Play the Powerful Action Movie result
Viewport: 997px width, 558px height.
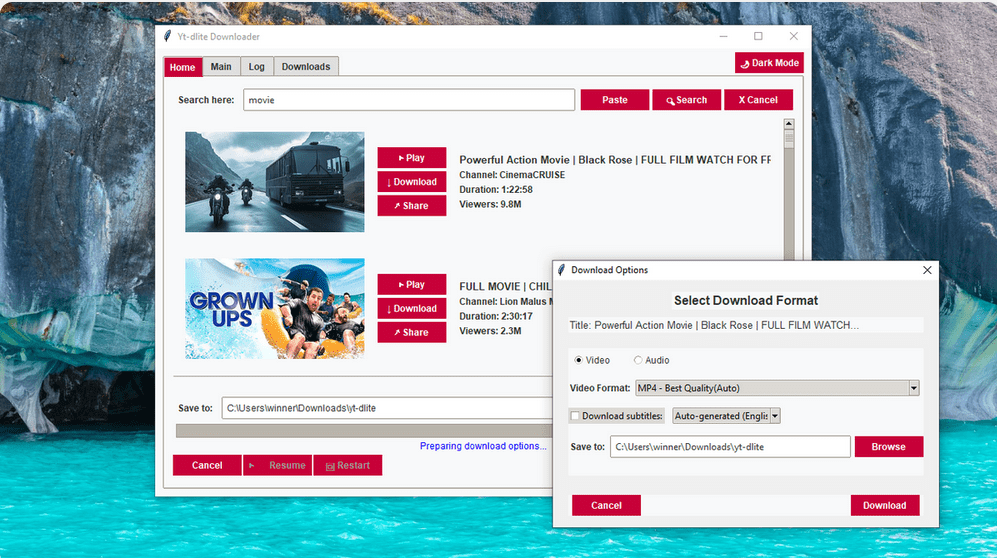[x=411, y=158]
